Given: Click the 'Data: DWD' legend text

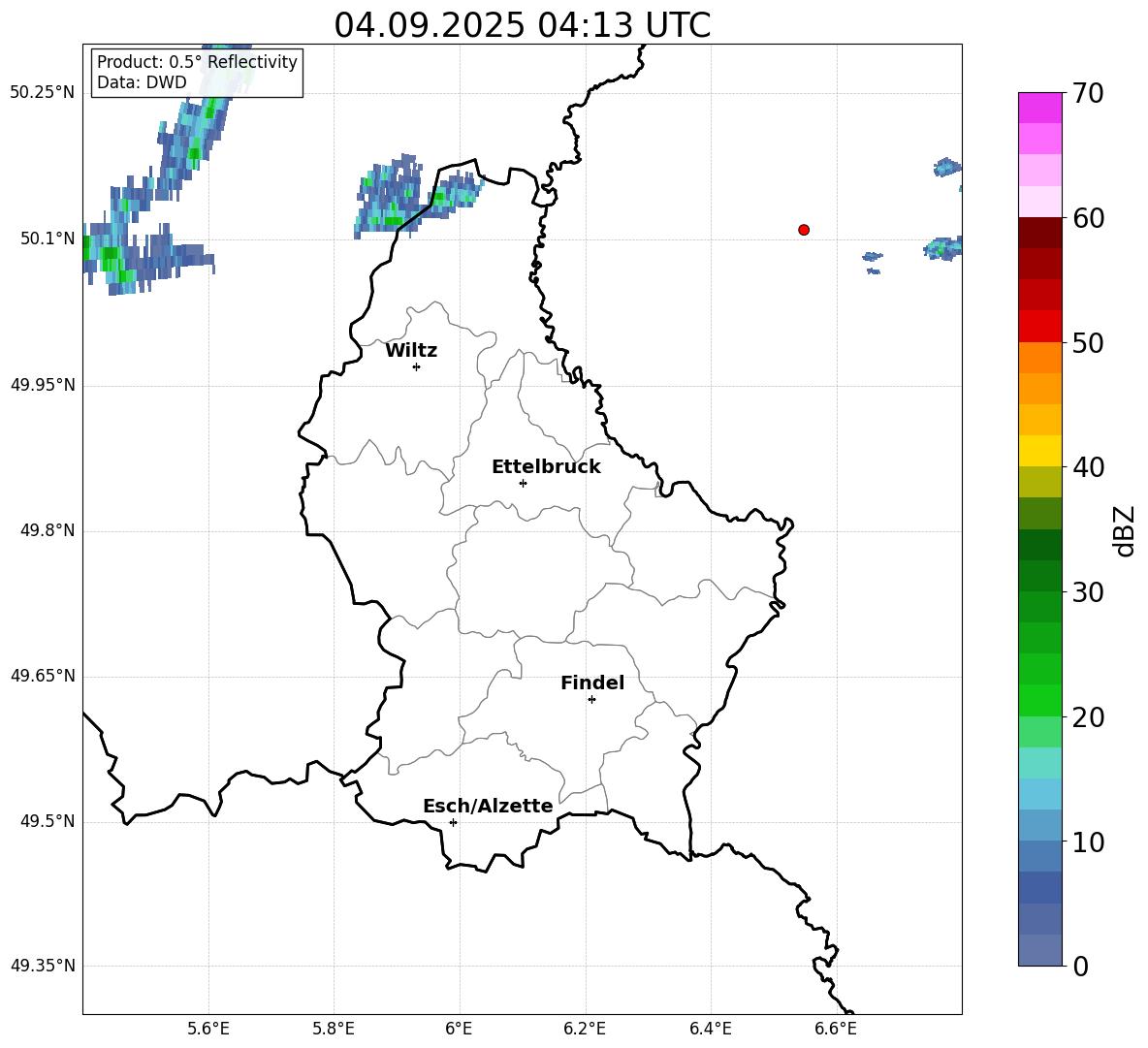Looking at the screenshot, I should point(142,82).
